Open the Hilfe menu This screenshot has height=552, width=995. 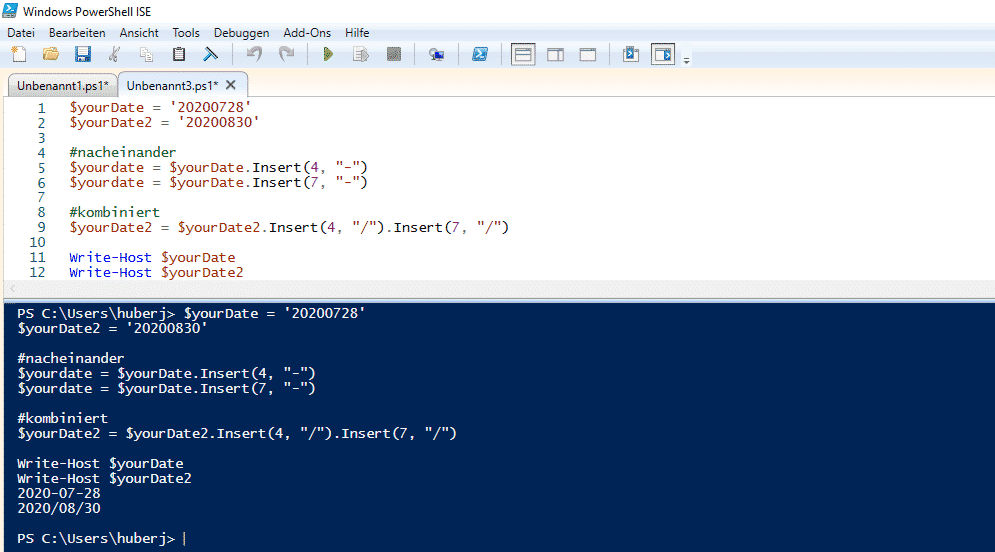pyautogui.click(x=357, y=33)
